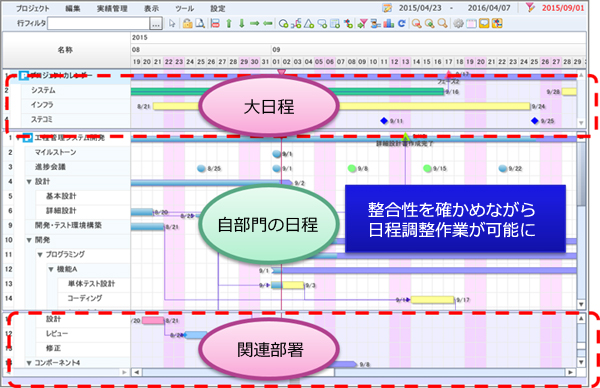Click the blue refresh icon
Screen dimensions: 600x388
tap(401, 24)
